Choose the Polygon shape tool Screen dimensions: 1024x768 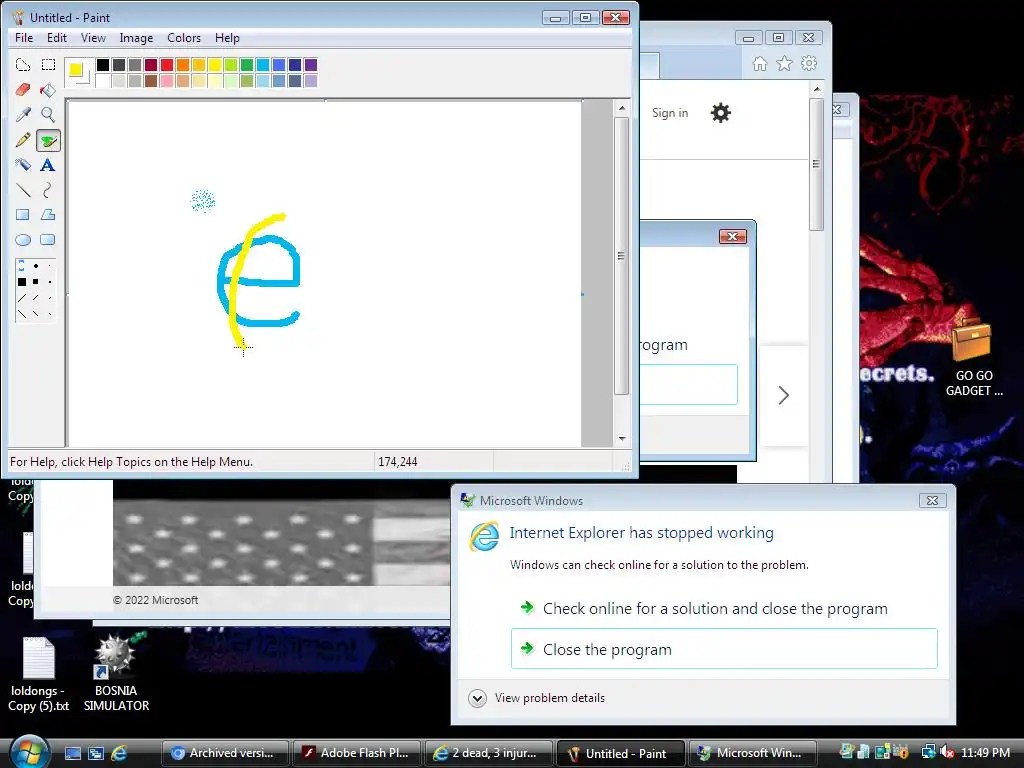48,215
